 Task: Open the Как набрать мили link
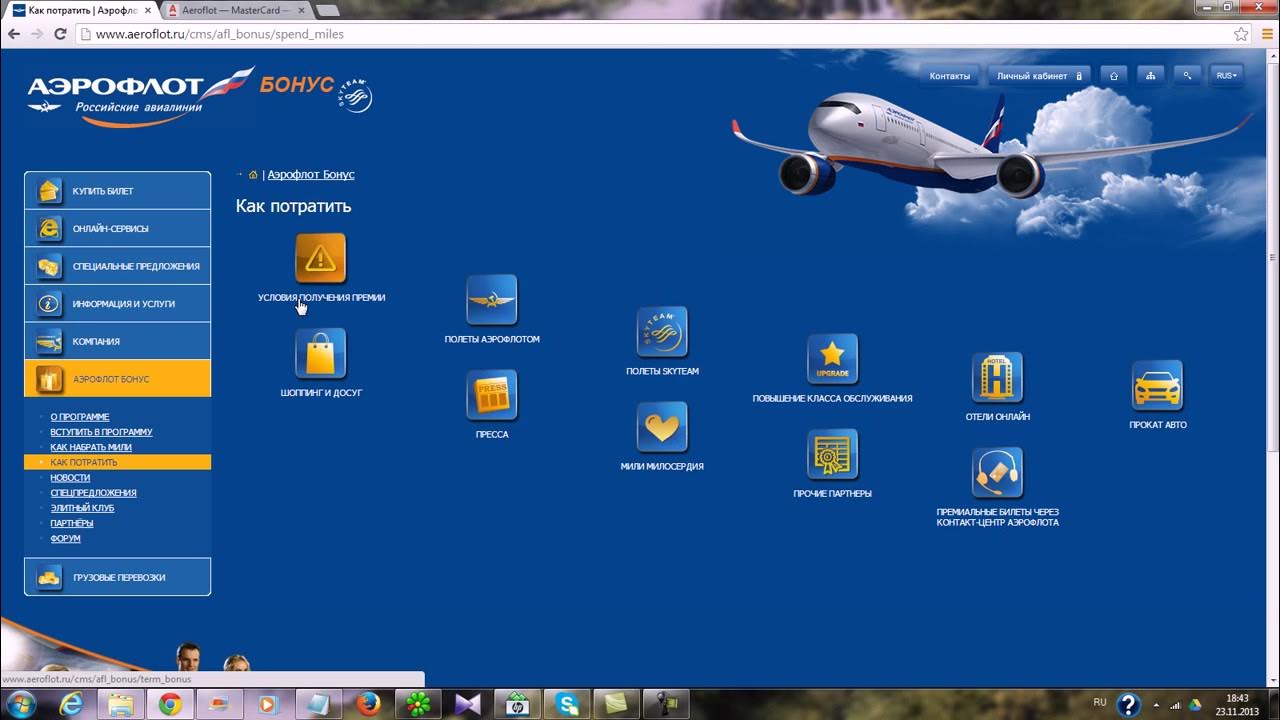(91, 447)
